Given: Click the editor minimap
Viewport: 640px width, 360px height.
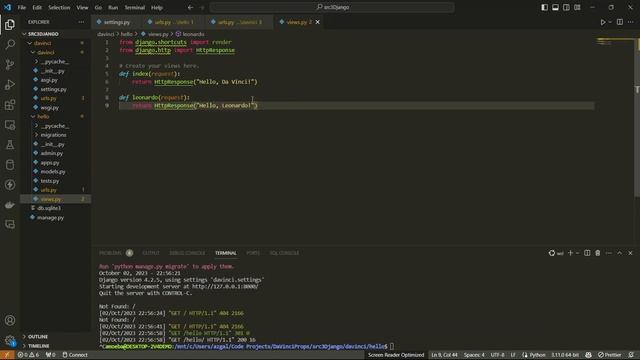Looking at the screenshot, I should 614,41.
